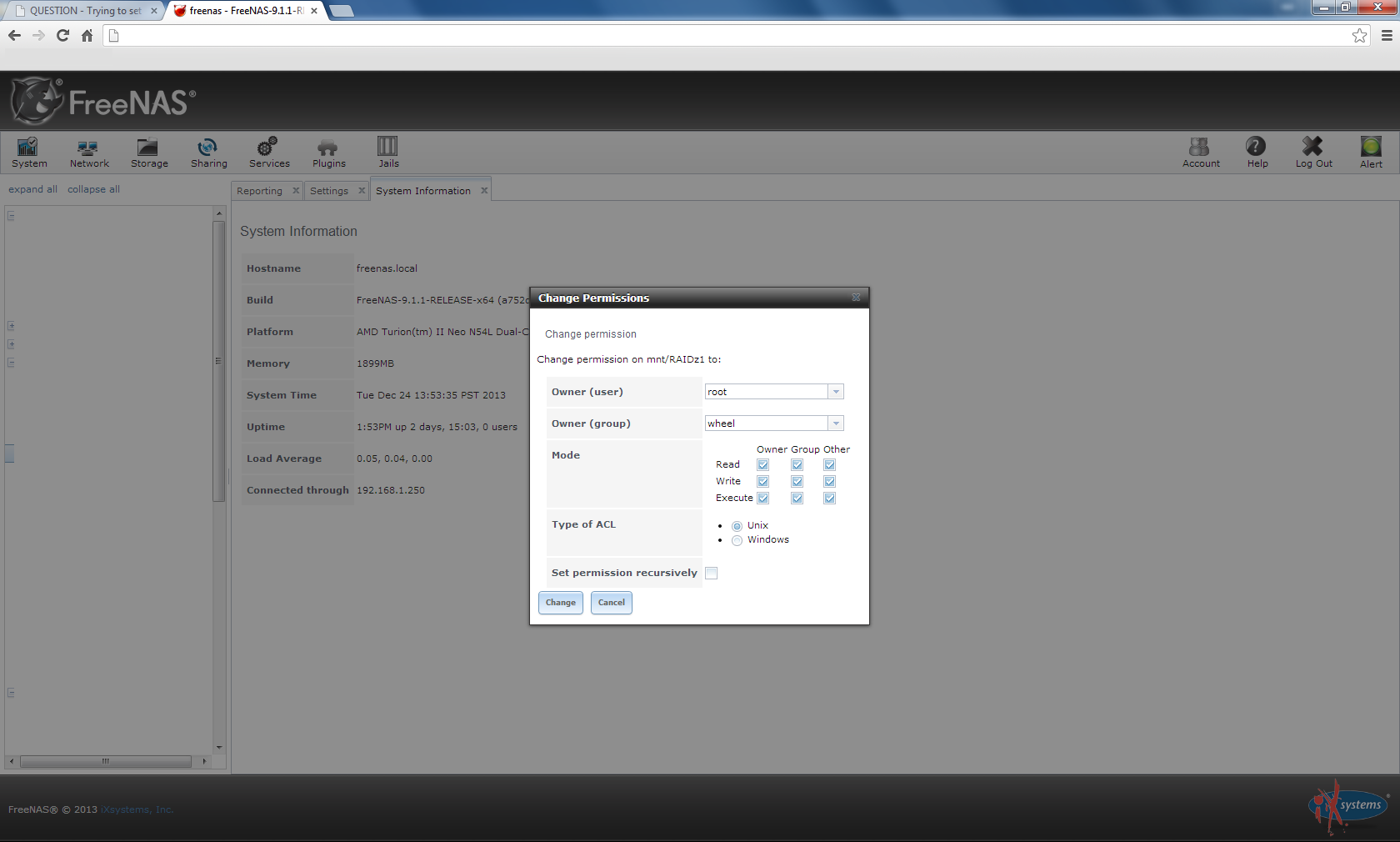Screen dimensions: 1400x842
Task: Close the Settings tab
Action: [x=362, y=191]
